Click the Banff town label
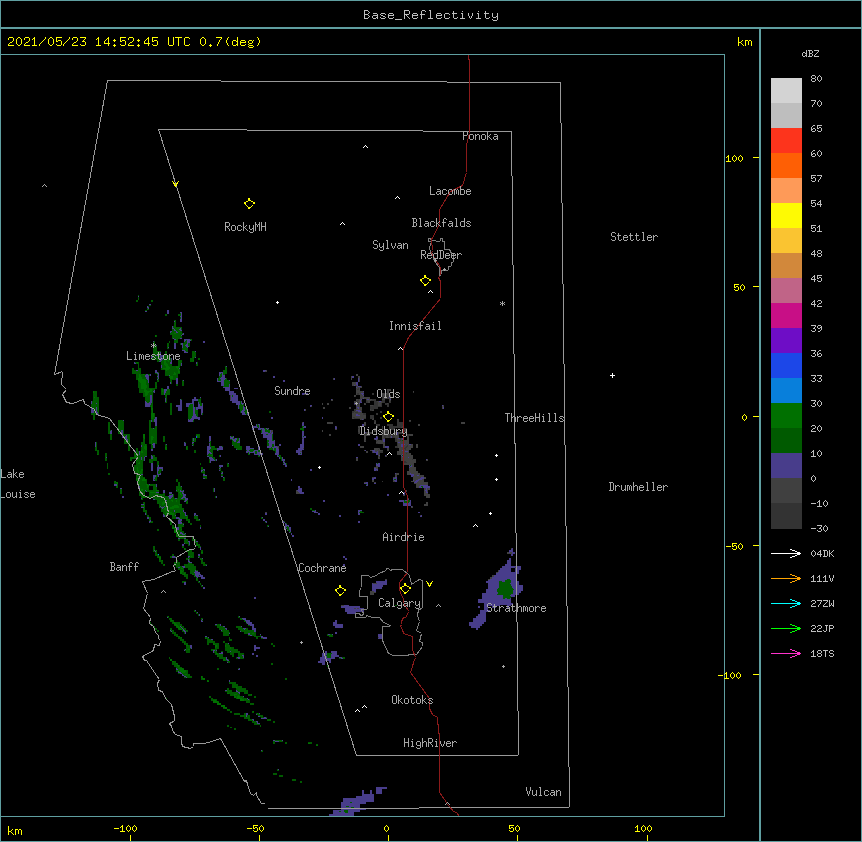Viewport: 862px width, 842px height. click(124, 567)
